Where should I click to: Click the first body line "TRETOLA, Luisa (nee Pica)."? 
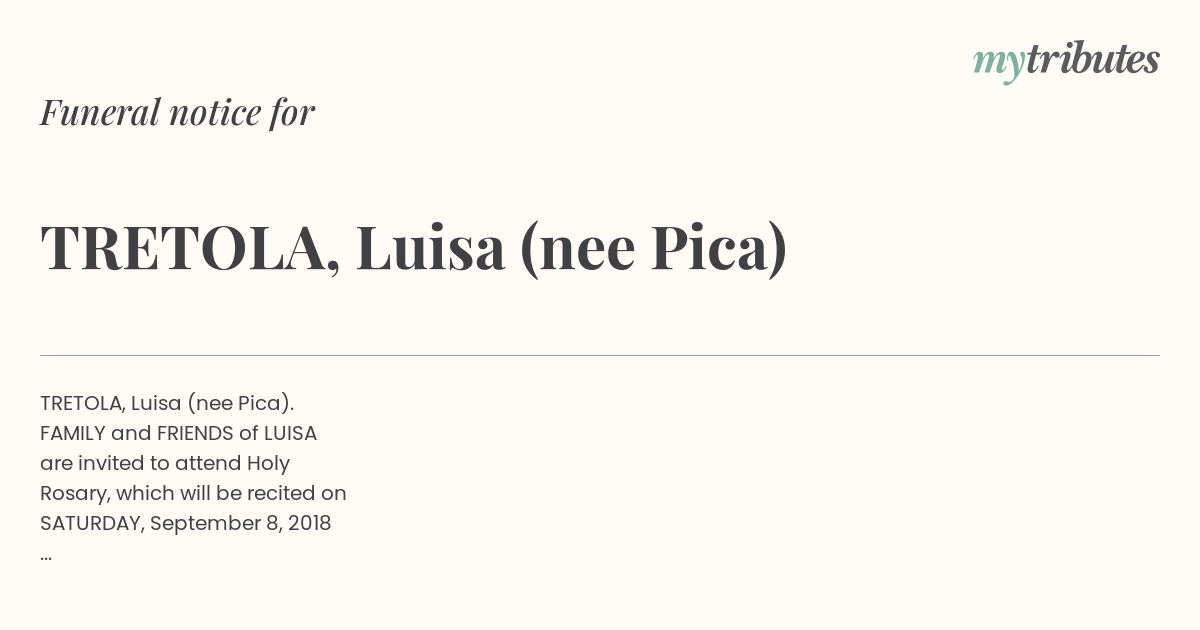167,403
